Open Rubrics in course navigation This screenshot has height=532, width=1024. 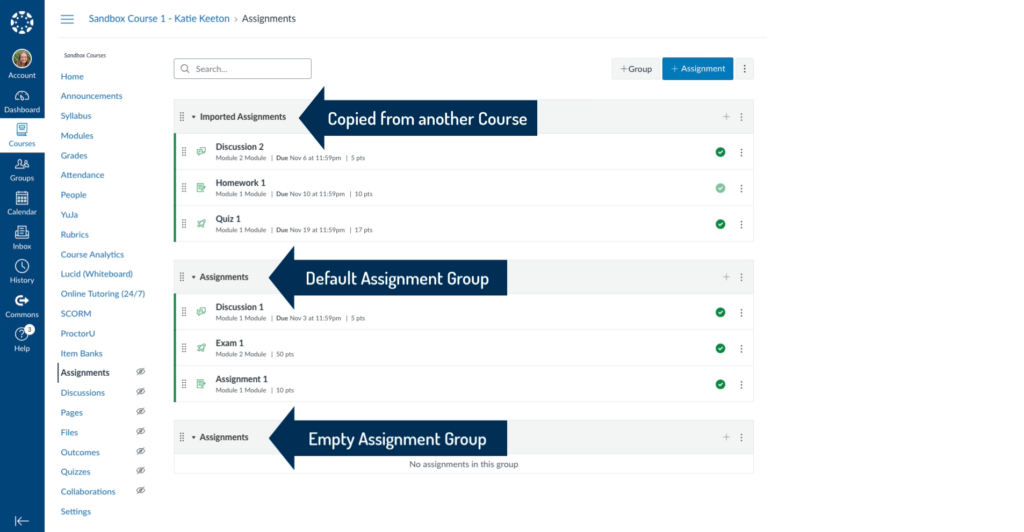pyautogui.click(x=74, y=234)
